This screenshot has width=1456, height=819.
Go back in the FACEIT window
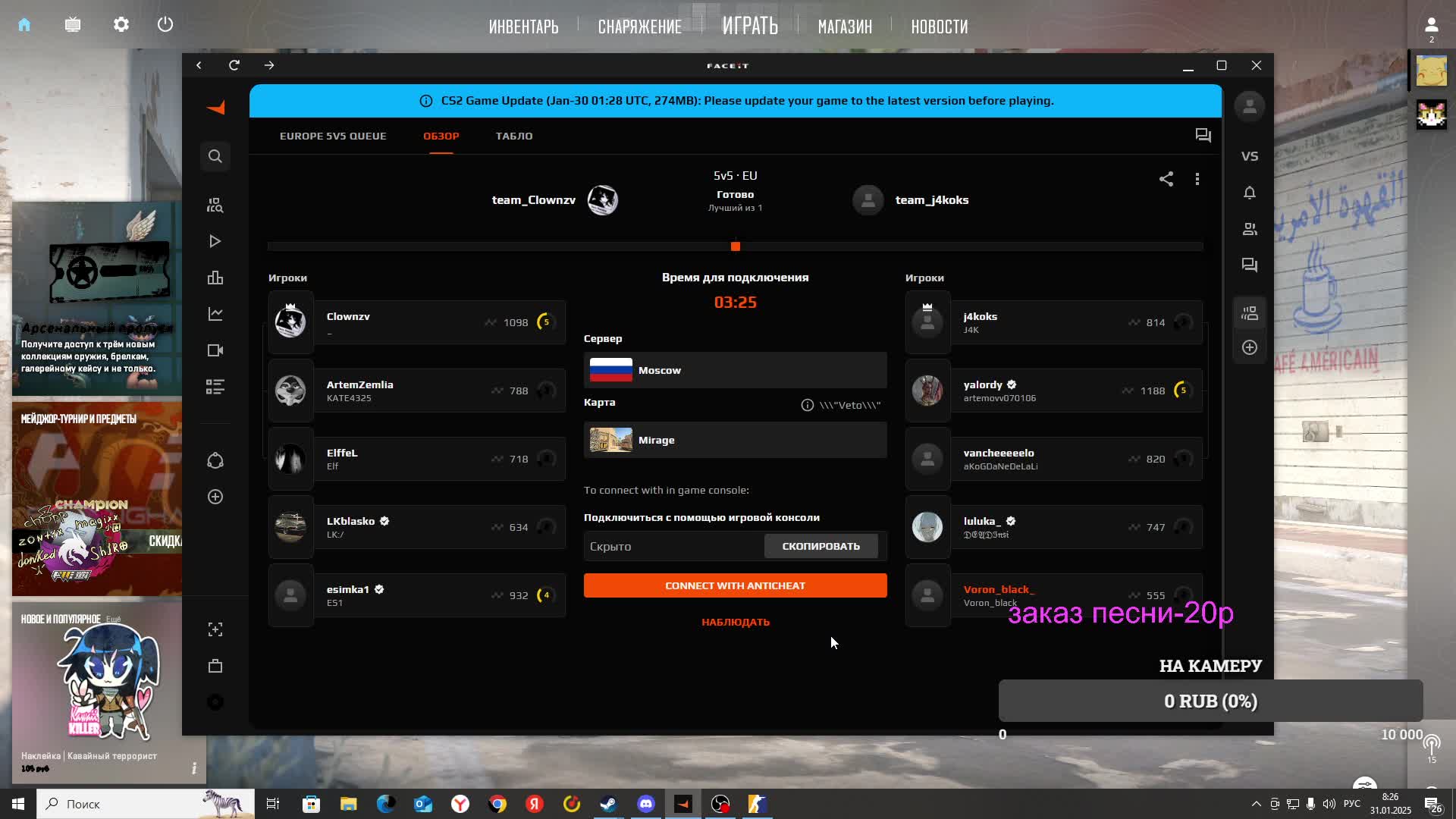[x=199, y=65]
